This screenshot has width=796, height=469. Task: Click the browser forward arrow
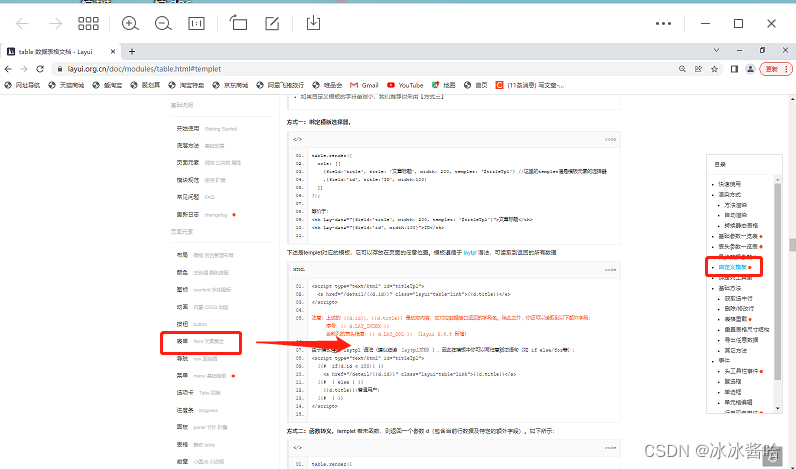pos(24,69)
